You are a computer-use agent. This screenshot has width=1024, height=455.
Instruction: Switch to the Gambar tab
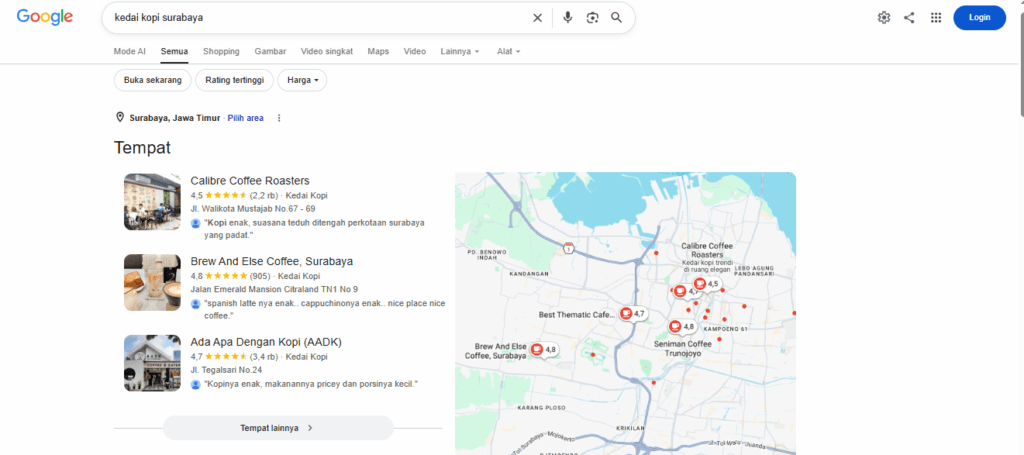(270, 52)
